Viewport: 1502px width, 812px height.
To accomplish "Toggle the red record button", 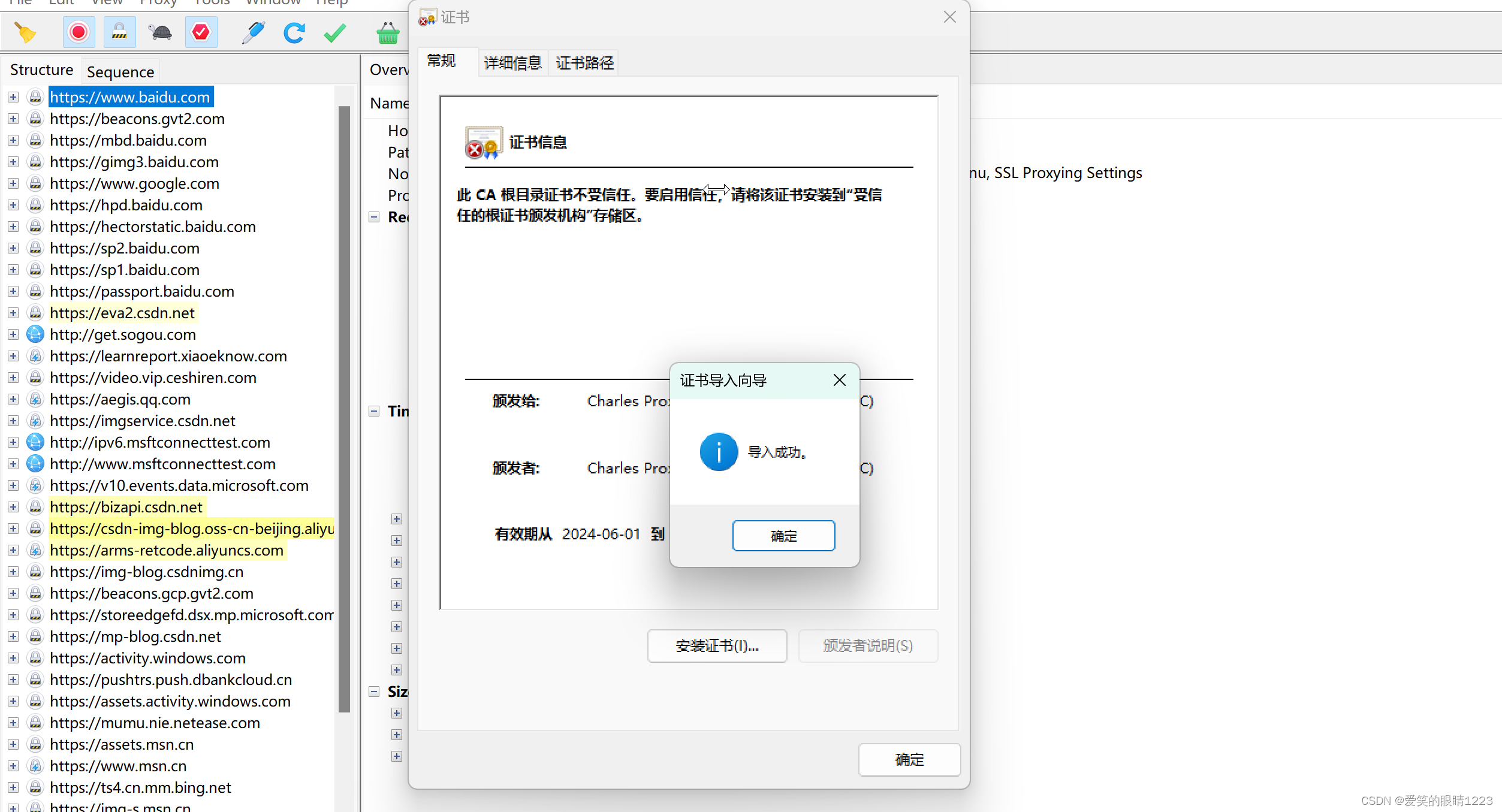I will click(x=79, y=32).
